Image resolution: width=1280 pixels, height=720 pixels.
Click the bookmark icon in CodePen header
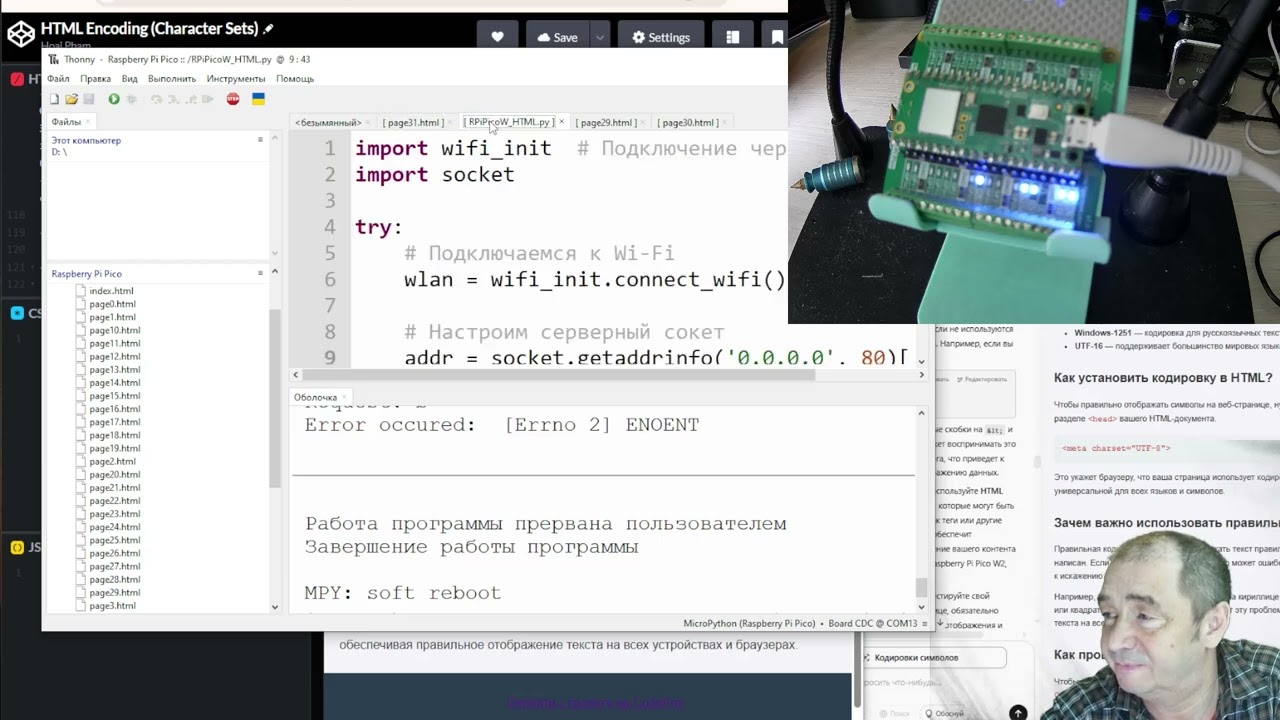777,37
